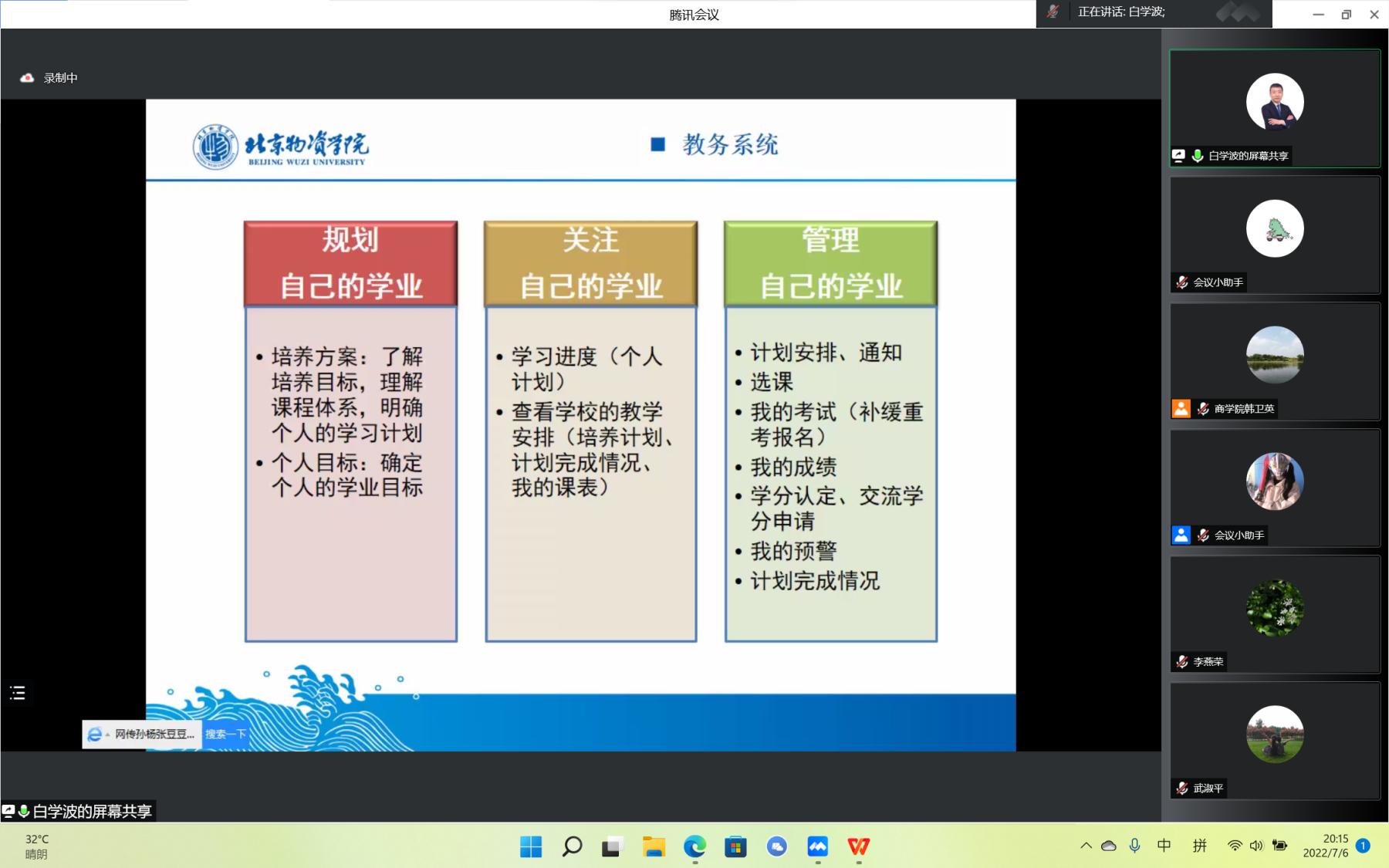Open the volume control flyout
This screenshot has width=1389, height=868.
[x=1256, y=846]
